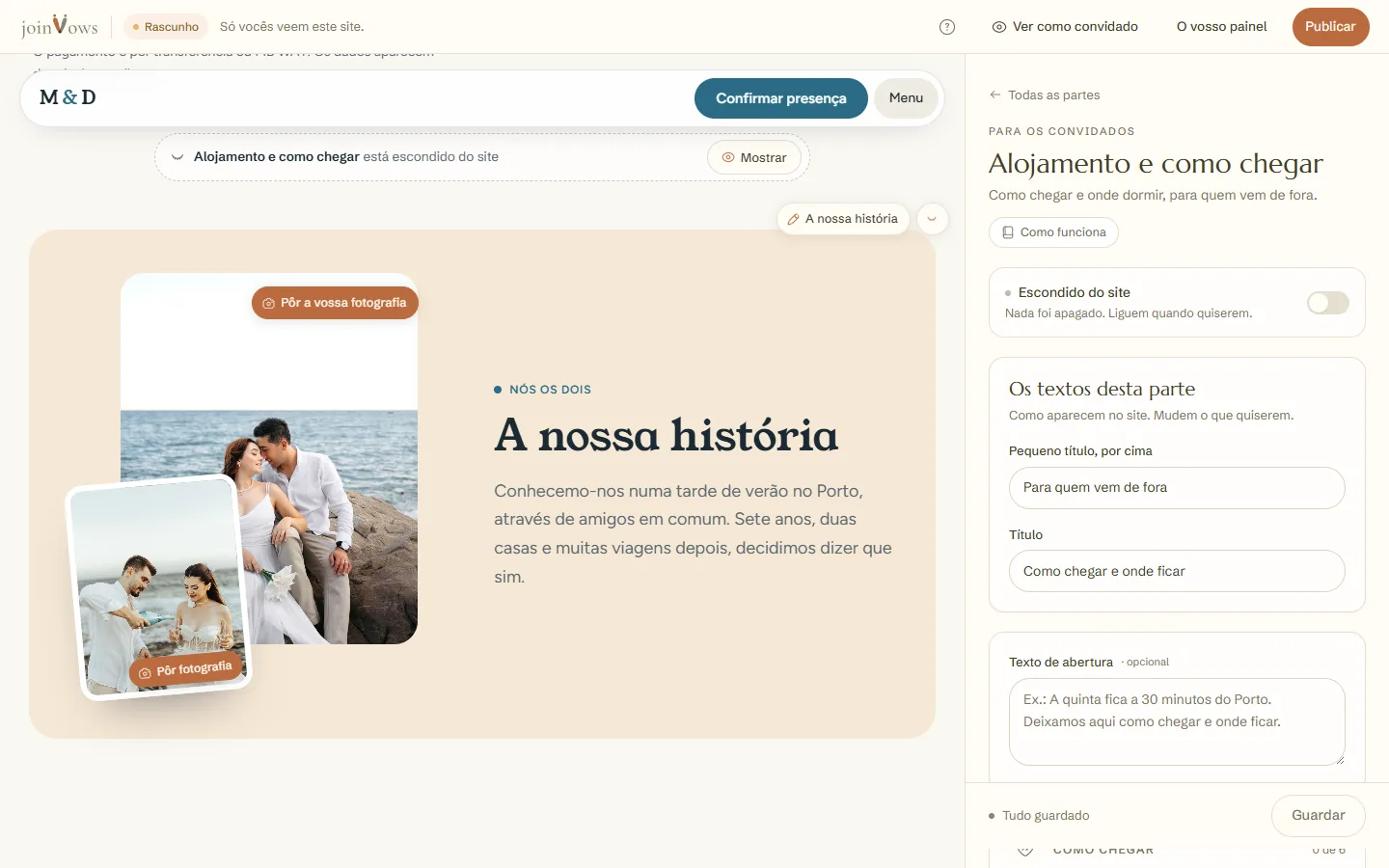Viewport: 1389px width, 868px height.
Task: Preview with Ver como convidado
Action: (1065, 27)
